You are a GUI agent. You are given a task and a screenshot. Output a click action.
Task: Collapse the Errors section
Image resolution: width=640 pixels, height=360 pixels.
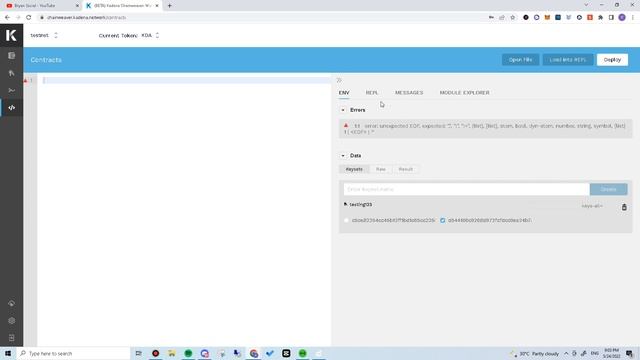343,110
